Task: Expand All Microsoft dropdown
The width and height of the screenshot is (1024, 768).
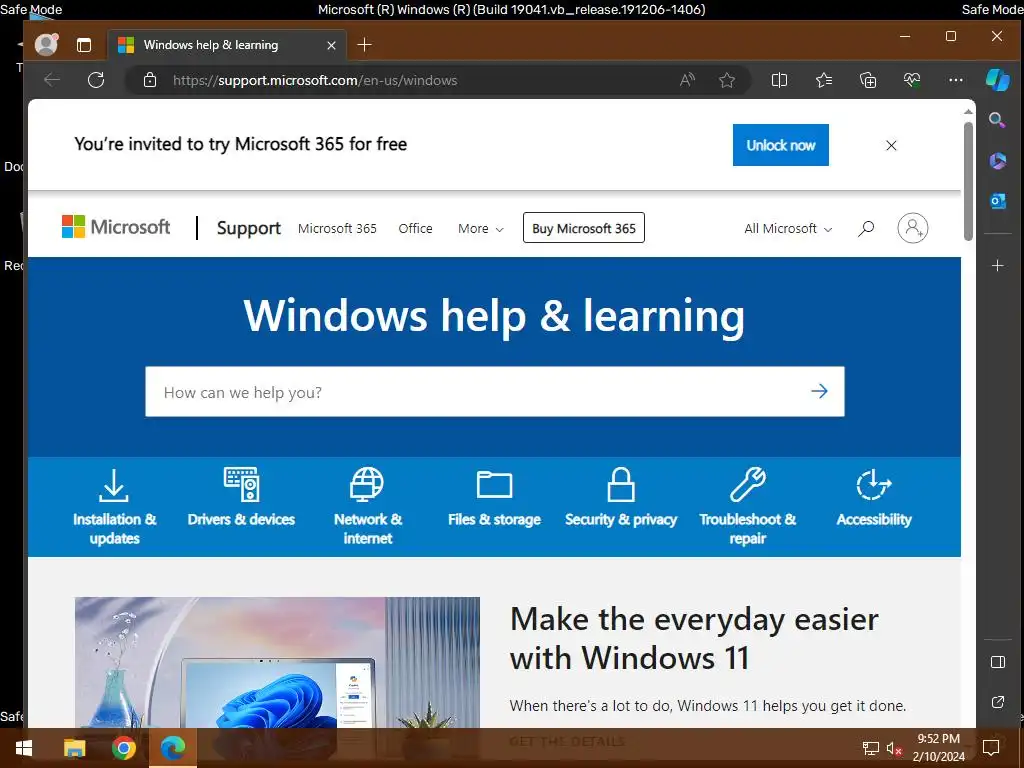Action: [788, 229]
